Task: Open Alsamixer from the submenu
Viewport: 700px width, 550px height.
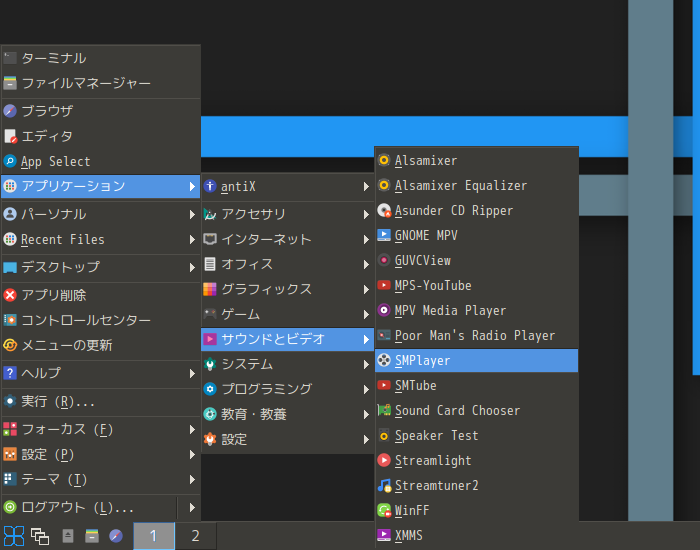Action: (x=476, y=160)
